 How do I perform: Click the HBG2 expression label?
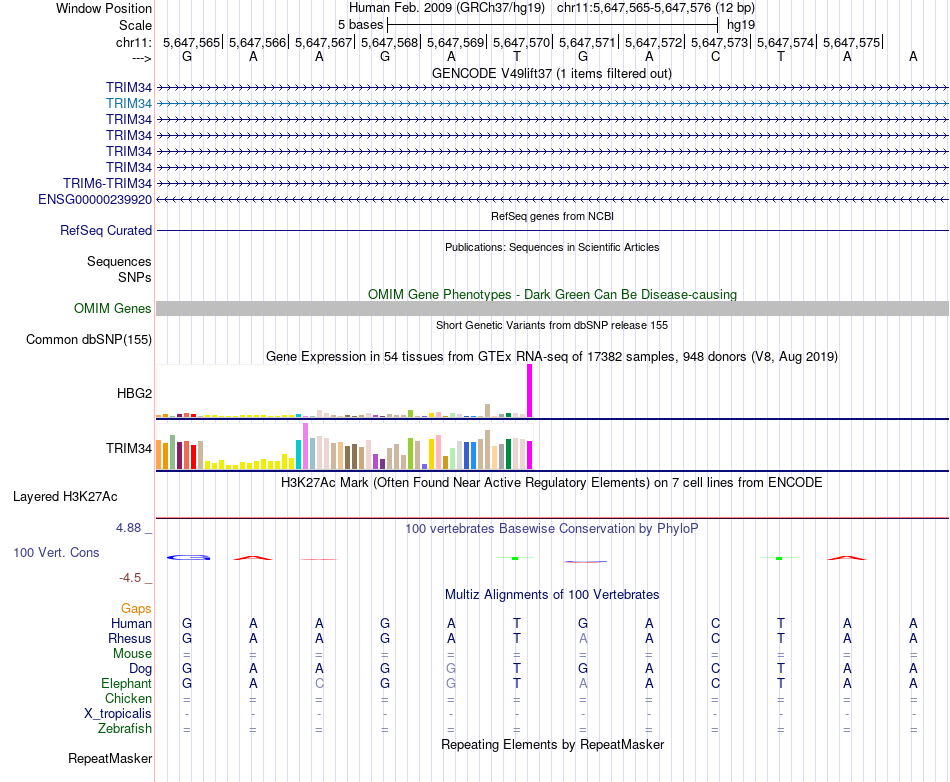135,394
